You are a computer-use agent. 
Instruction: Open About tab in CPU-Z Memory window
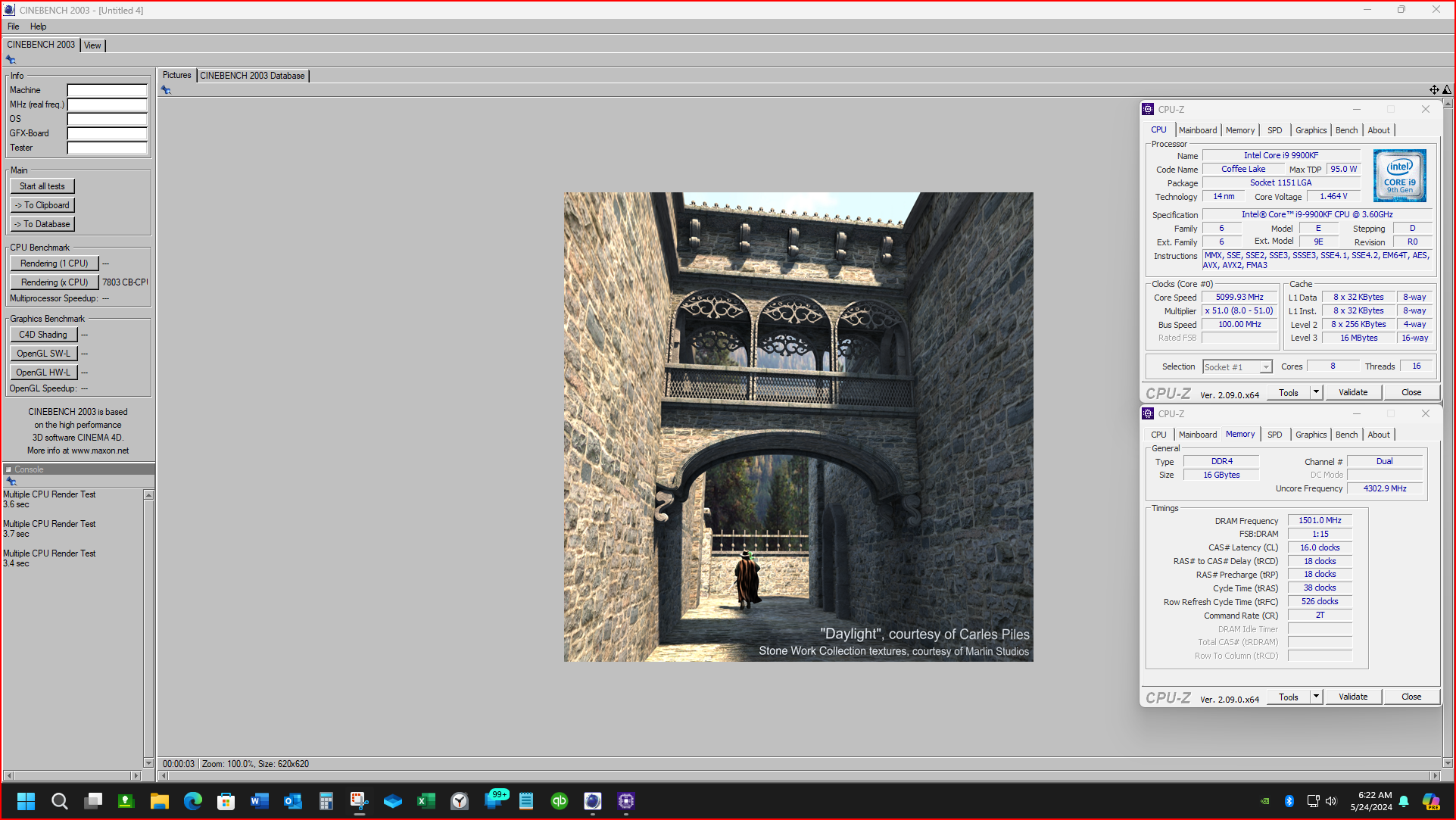click(1379, 435)
